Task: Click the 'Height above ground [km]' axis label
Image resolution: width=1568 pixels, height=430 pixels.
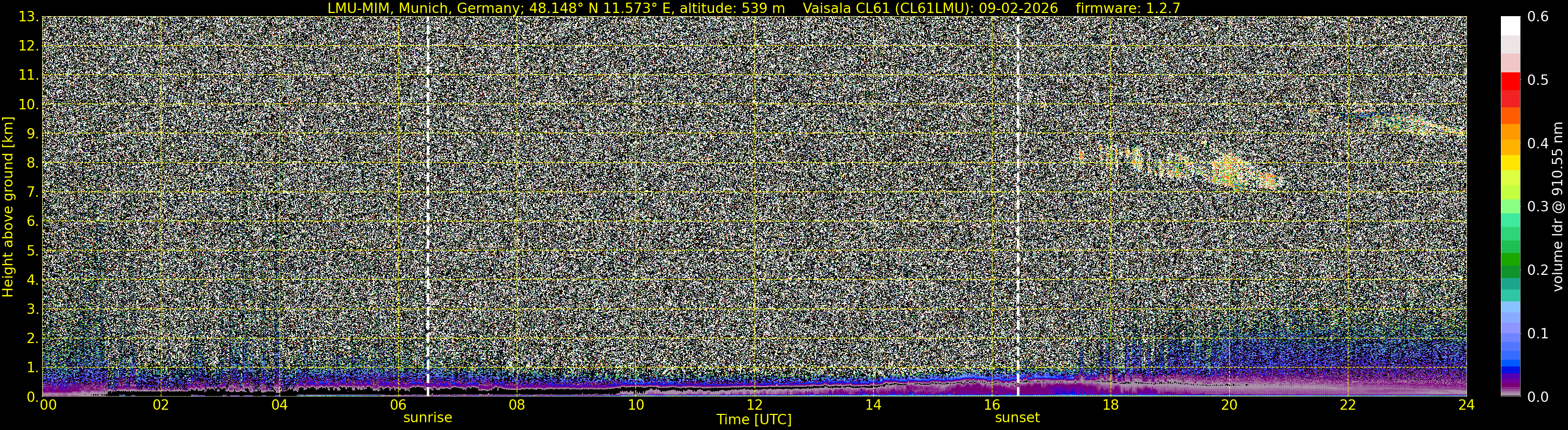Action: point(8,207)
